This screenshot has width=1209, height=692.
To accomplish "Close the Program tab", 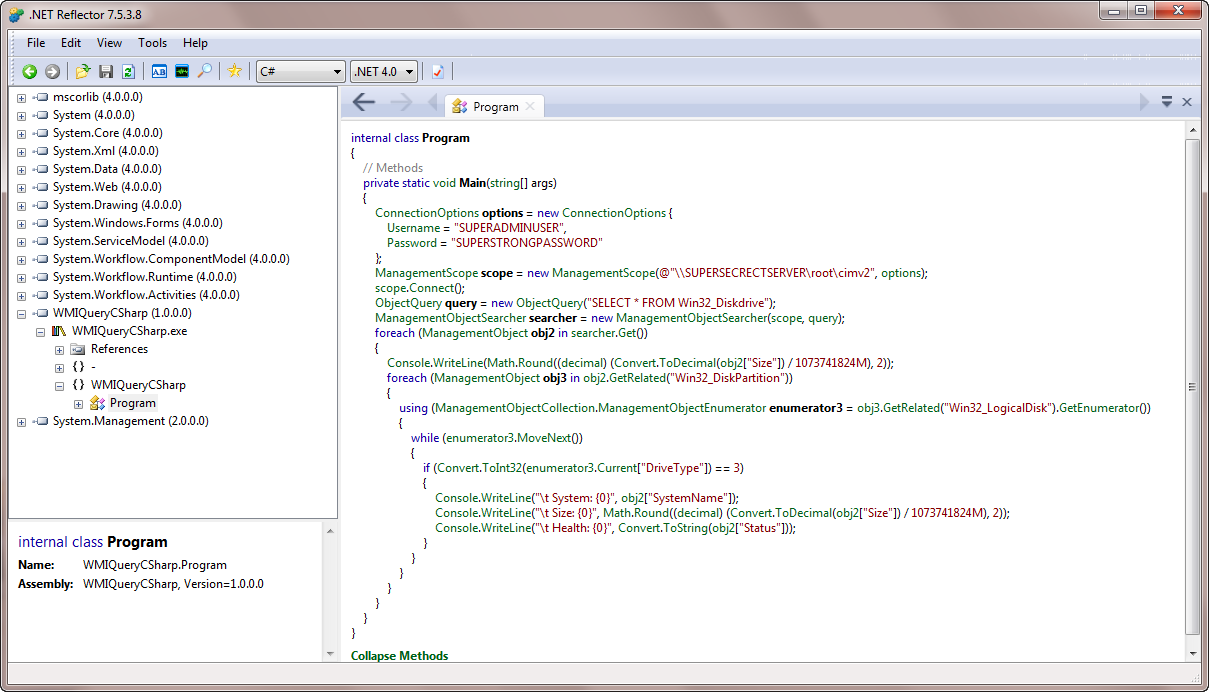I will [x=530, y=106].
